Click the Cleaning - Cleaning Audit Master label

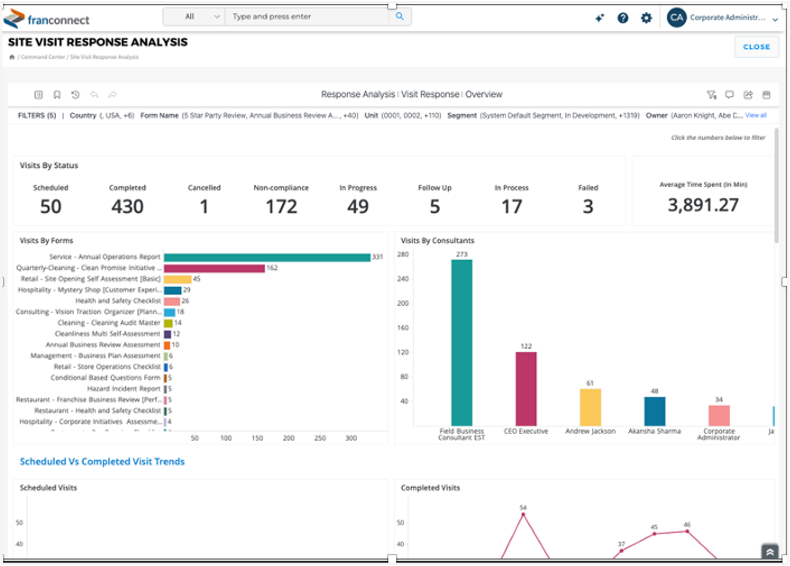109,323
